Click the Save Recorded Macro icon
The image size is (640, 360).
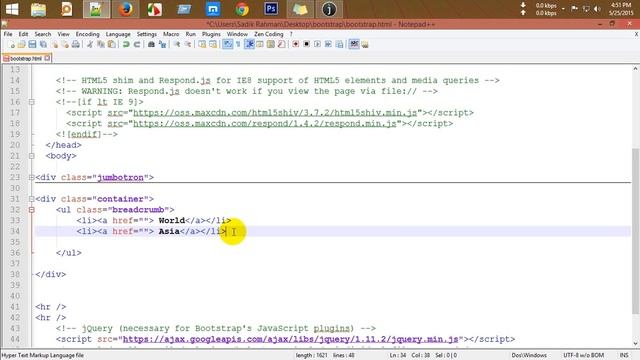pos(339,44)
